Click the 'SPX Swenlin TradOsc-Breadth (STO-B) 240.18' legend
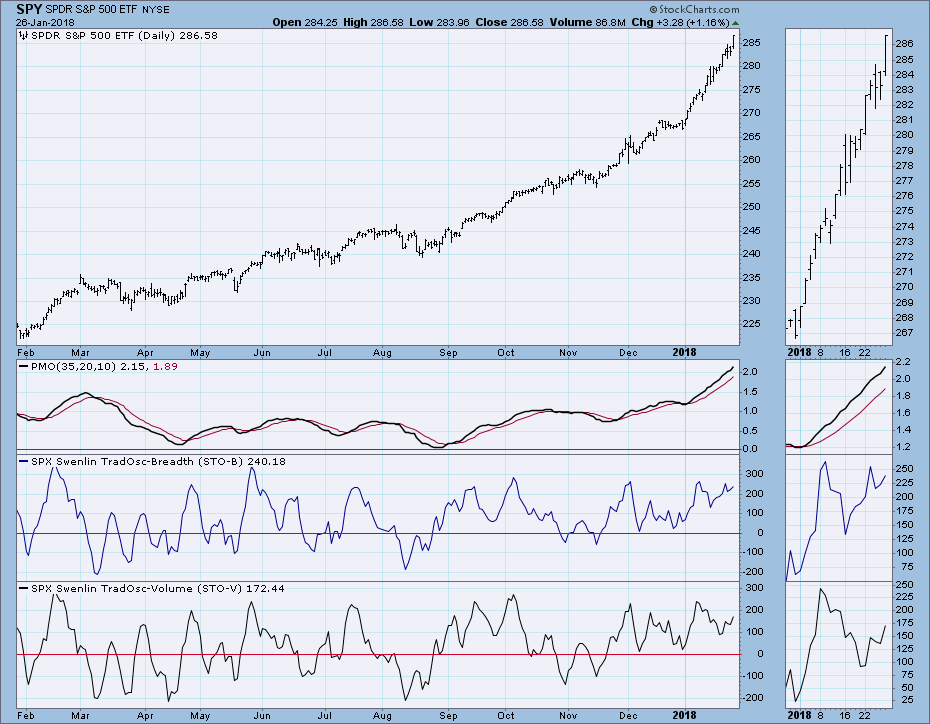 [x=158, y=461]
